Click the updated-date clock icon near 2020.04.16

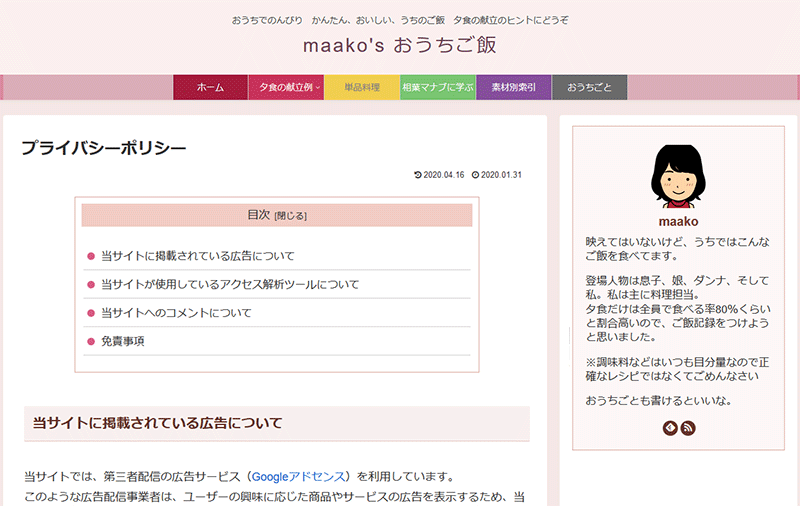pos(418,175)
